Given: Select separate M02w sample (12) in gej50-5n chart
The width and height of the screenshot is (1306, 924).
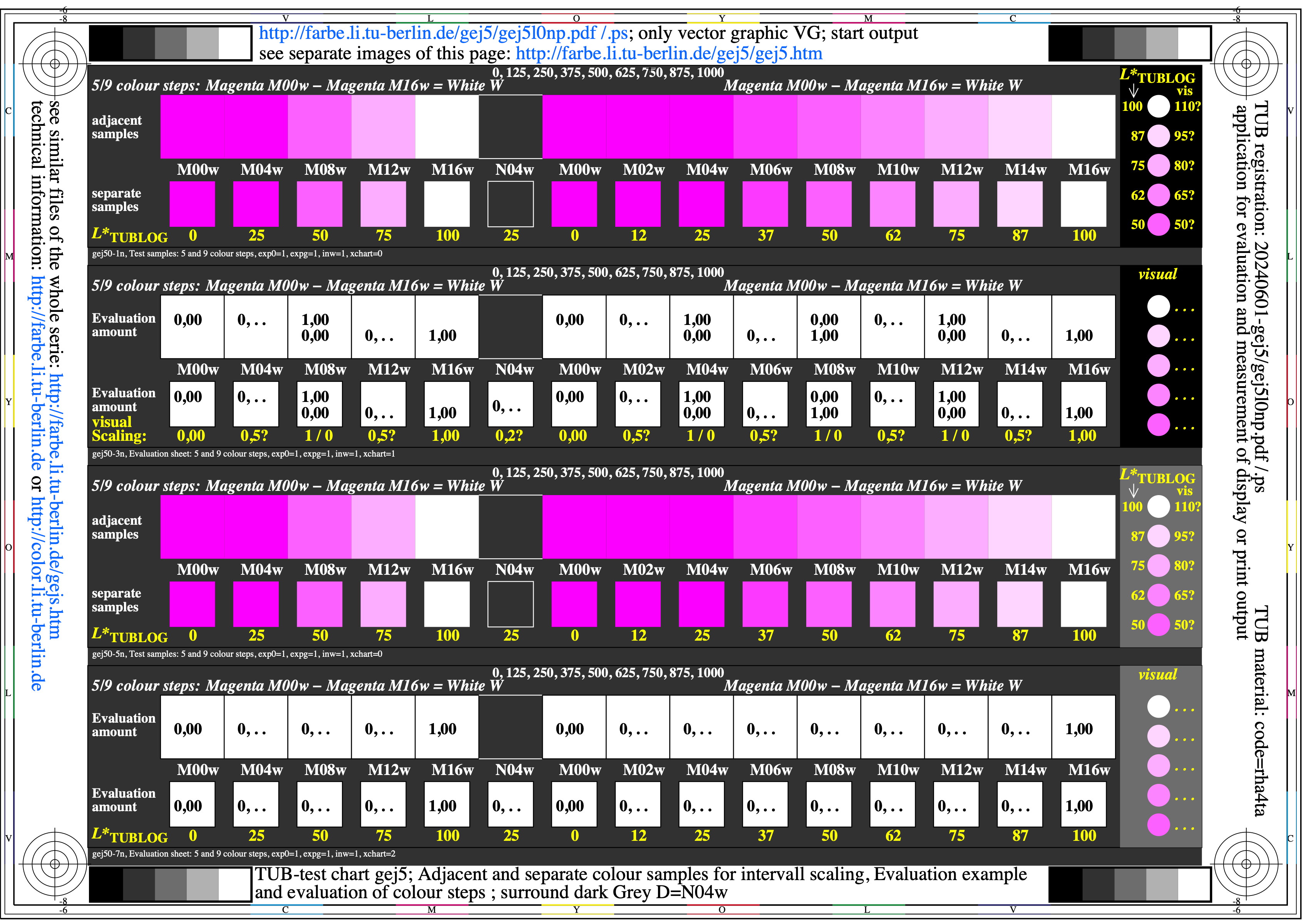Looking at the screenshot, I should pyautogui.click(x=638, y=604).
